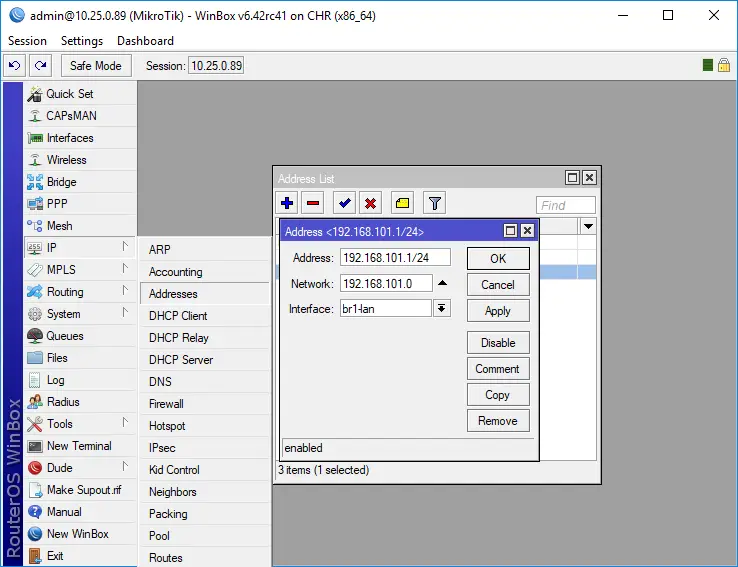Open the Settings menu
Viewport: 738px width, 567px height.
(82, 41)
